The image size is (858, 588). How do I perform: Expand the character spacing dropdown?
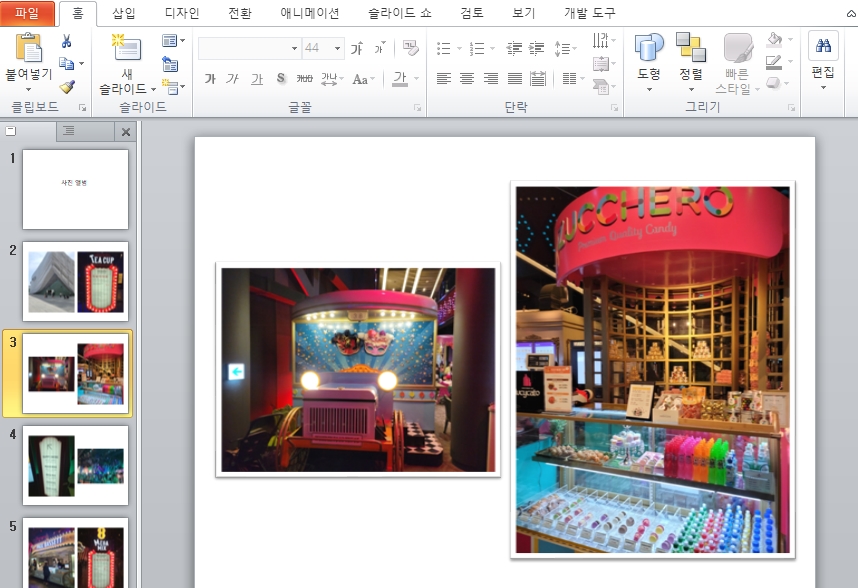click(341, 79)
